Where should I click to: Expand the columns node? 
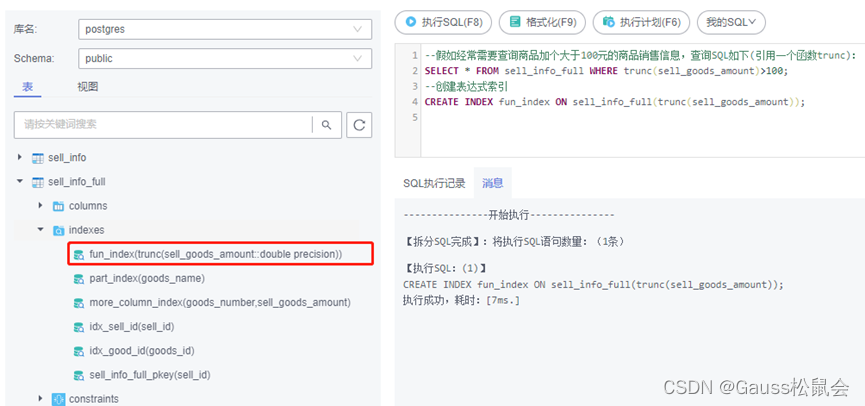[40, 205]
